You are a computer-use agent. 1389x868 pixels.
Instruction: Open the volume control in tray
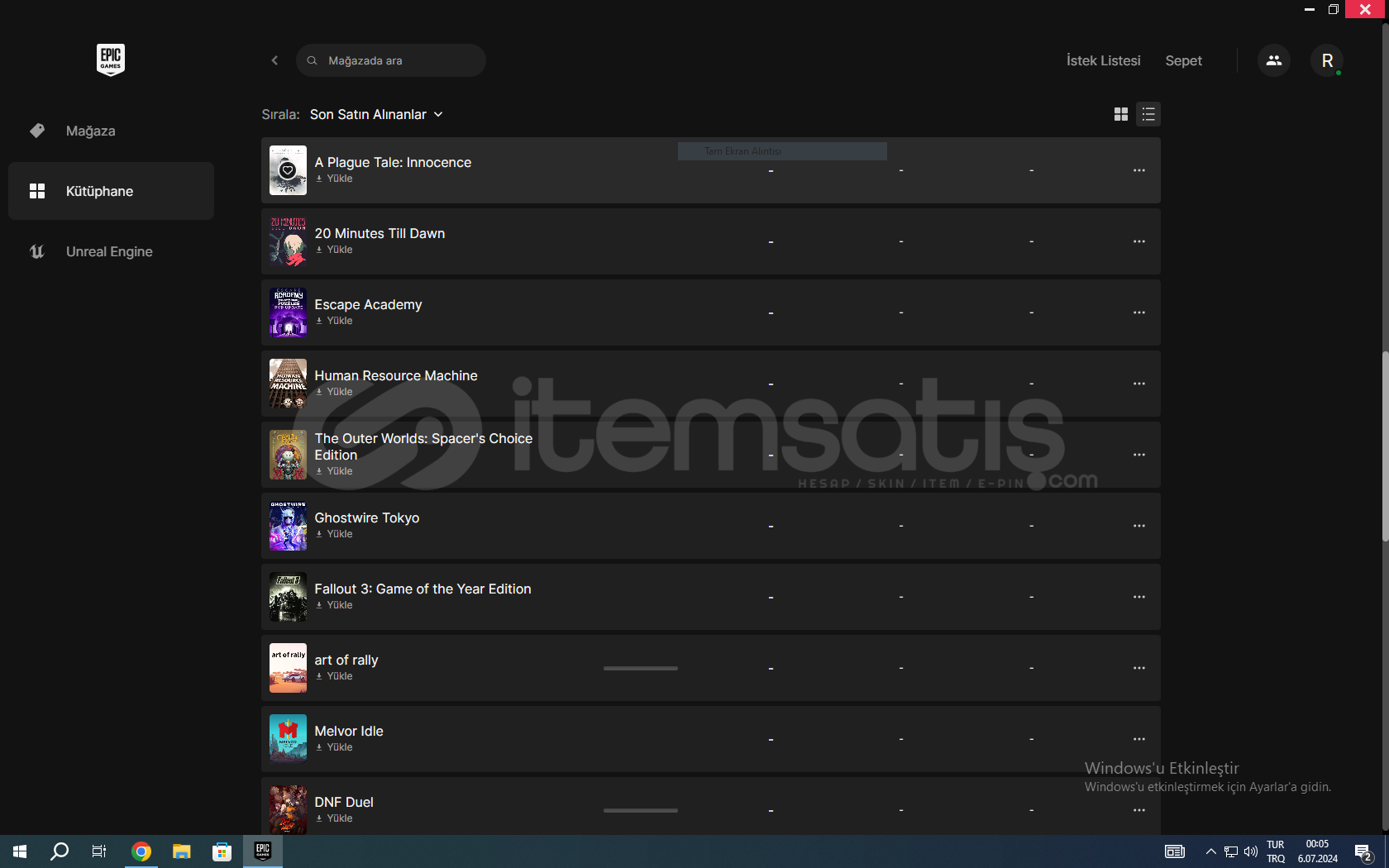(1251, 851)
